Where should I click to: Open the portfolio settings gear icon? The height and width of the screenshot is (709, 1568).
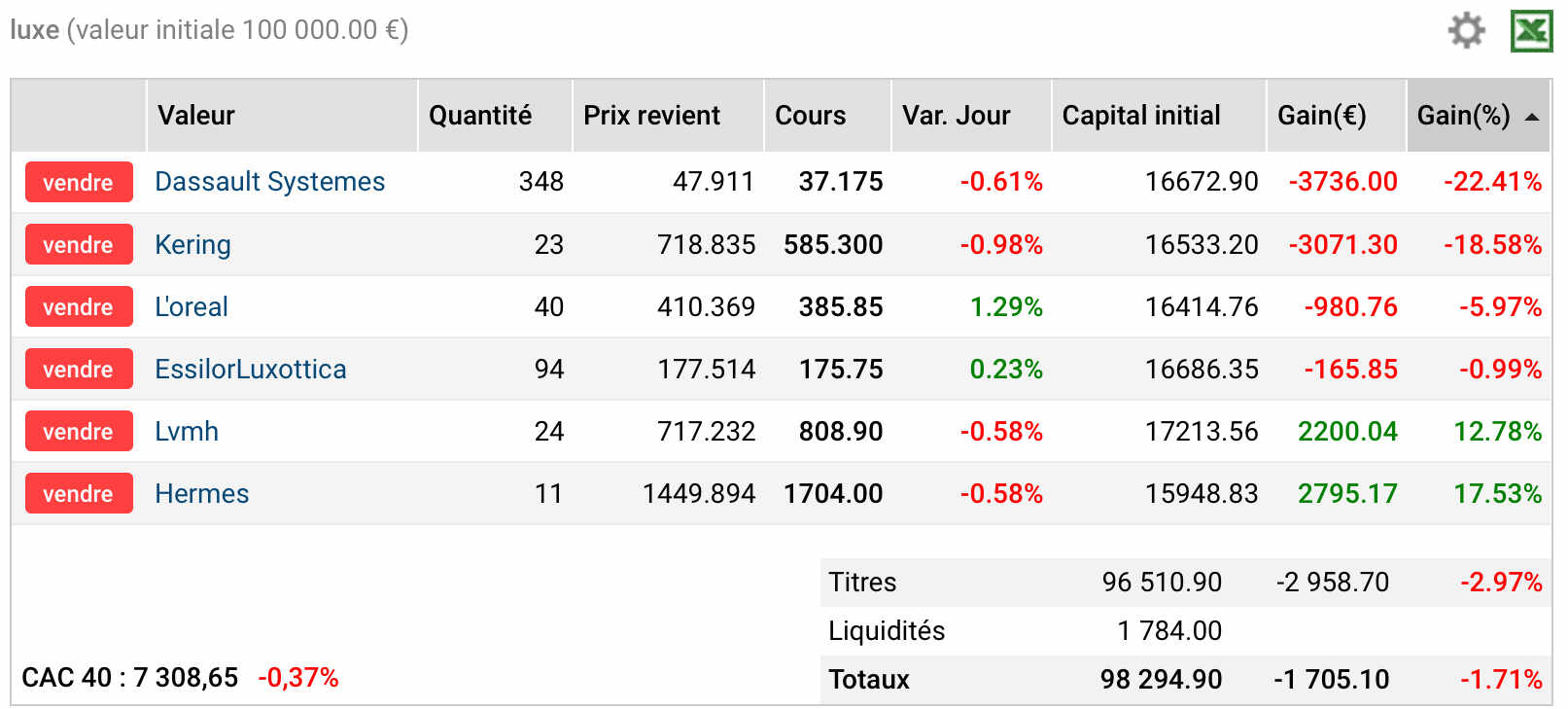(1466, 31)
